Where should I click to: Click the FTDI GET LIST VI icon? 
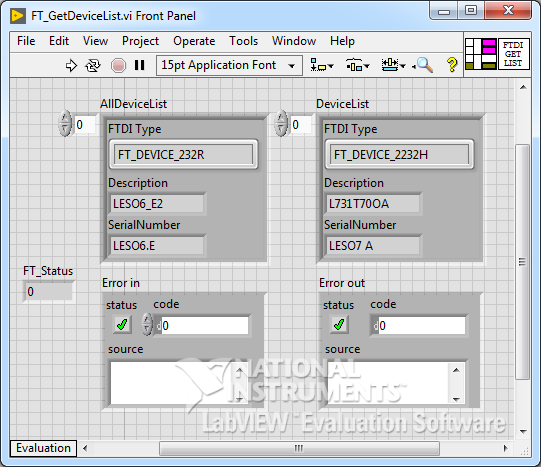pos(513,54)
